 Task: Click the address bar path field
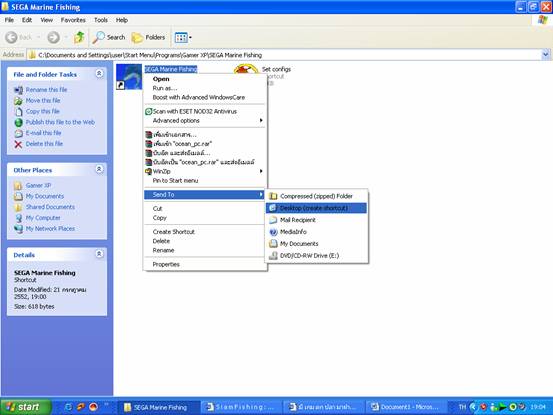coord(284,55)
